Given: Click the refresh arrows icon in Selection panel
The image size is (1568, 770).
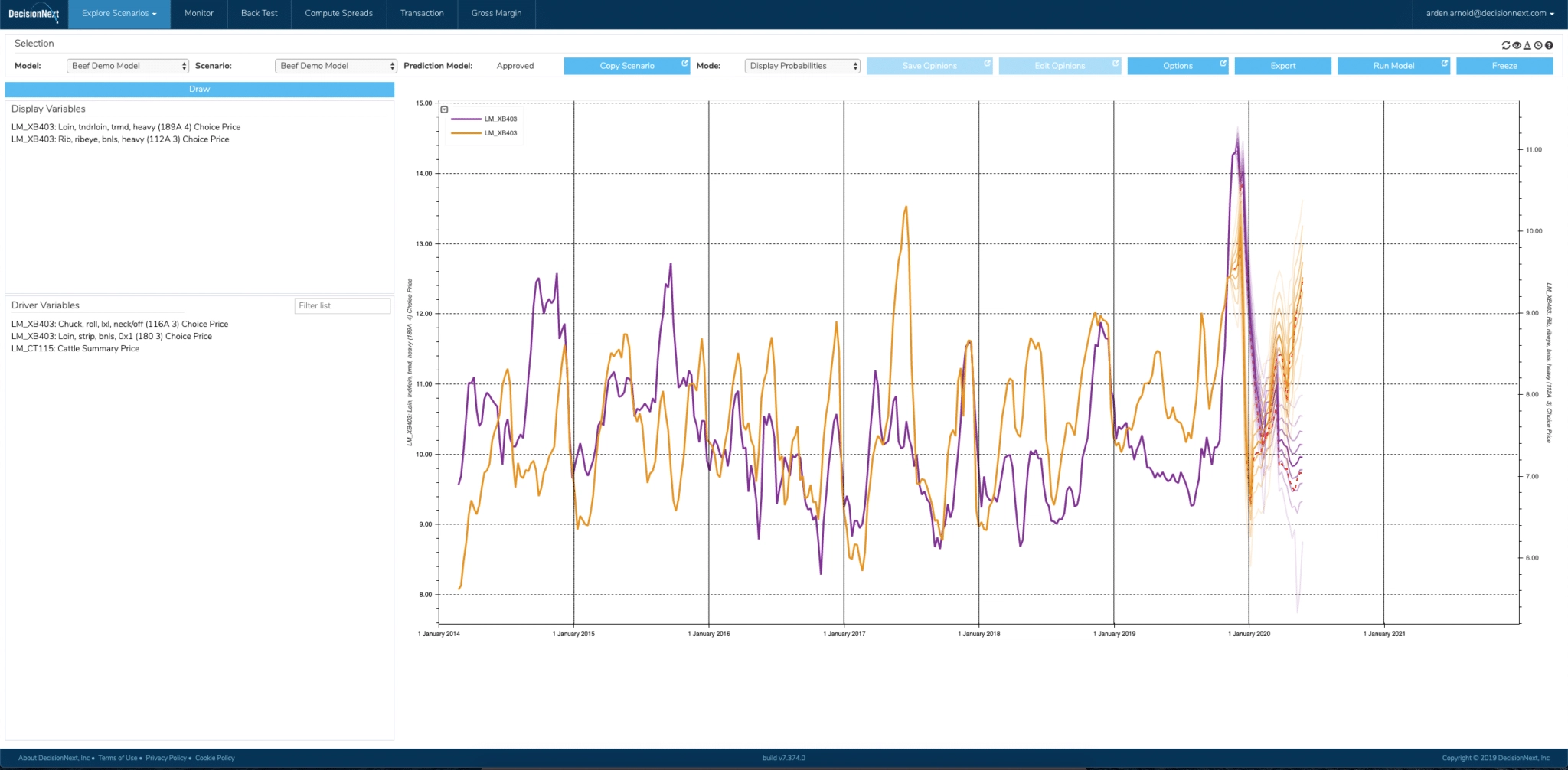Looking at the screenshot, I should tap(1506, 45).
